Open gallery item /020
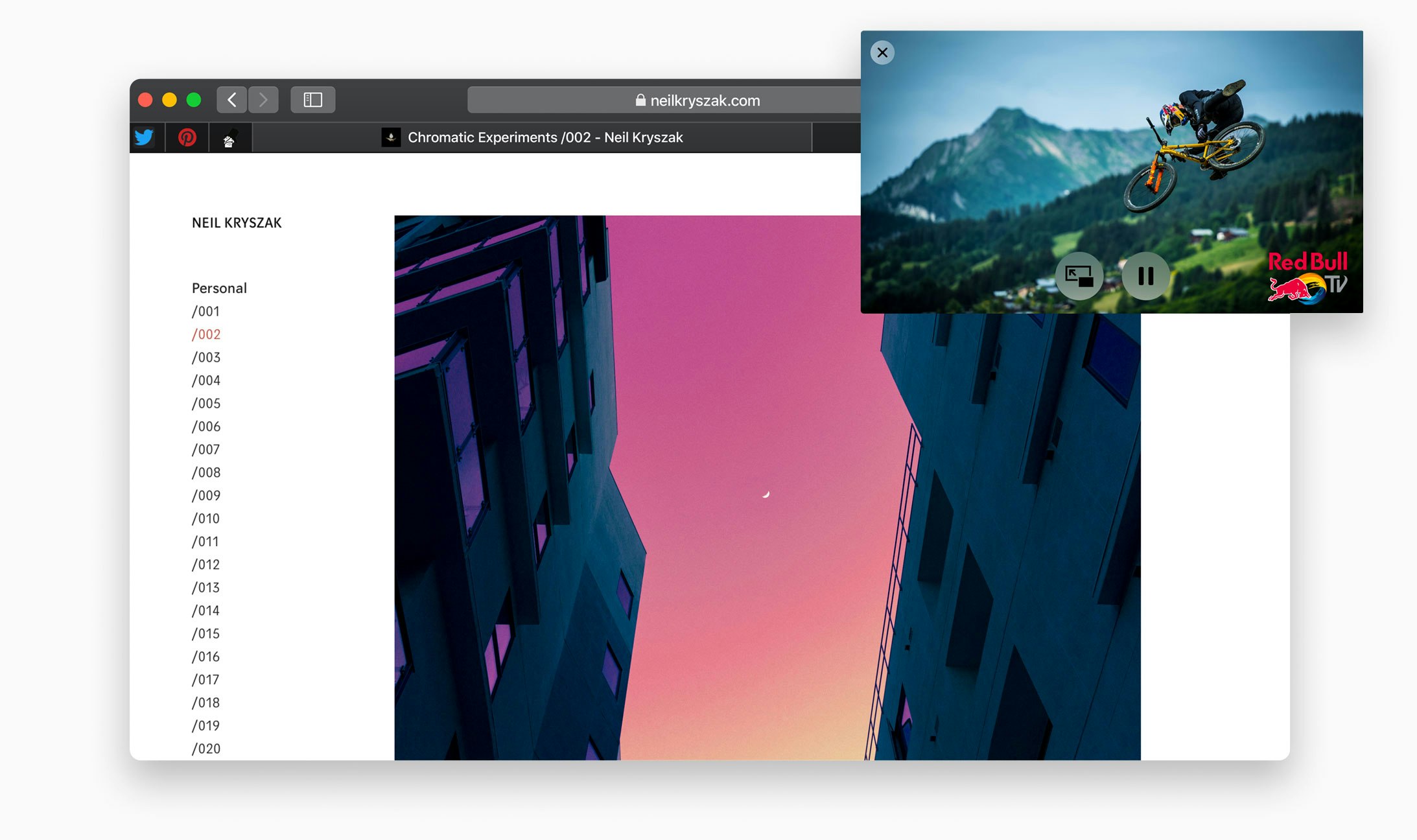The width and height of the screenshot is (1417, 840). pos(205,748)
